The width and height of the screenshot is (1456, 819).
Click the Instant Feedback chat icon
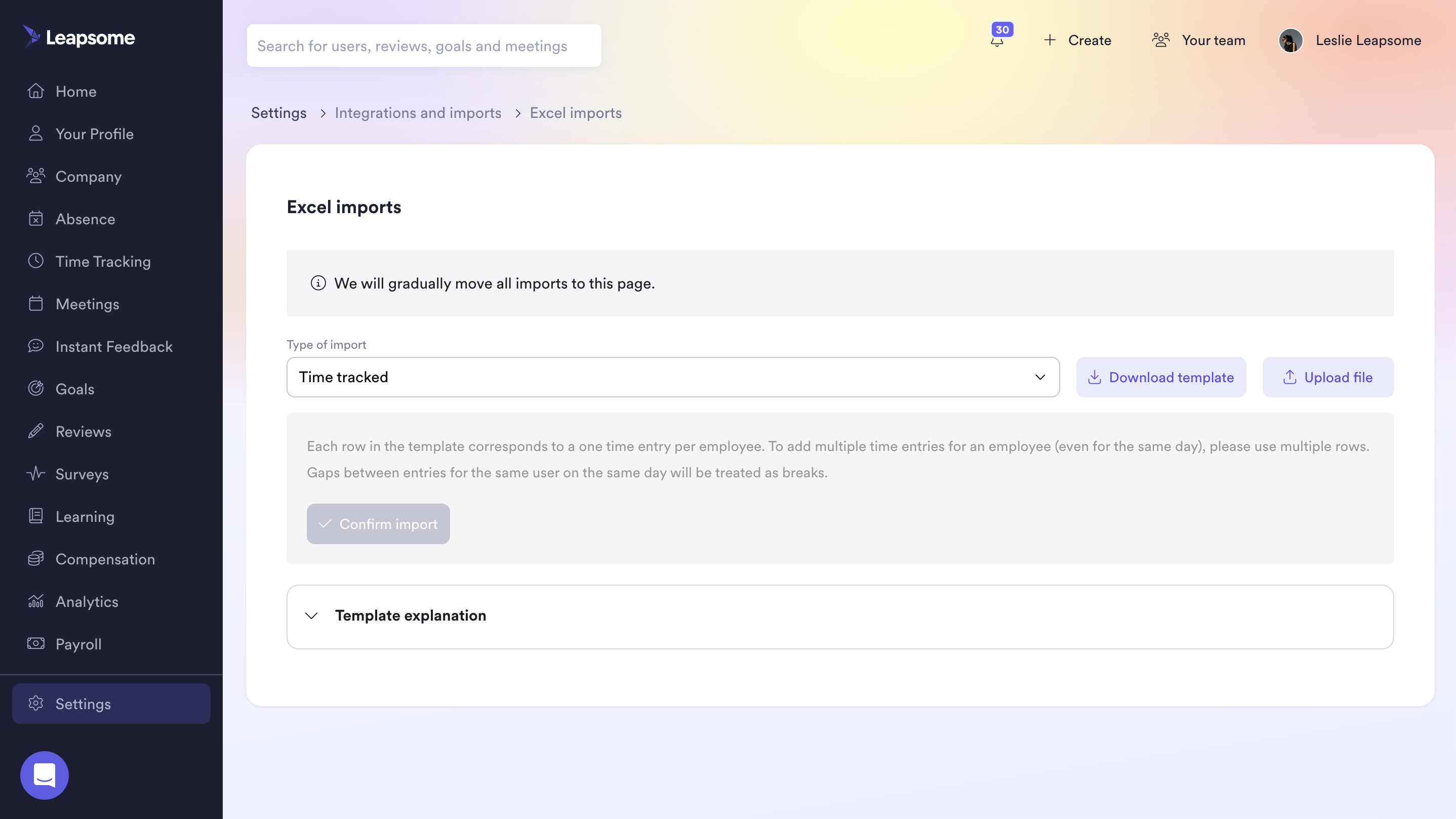tap(35, 346)
